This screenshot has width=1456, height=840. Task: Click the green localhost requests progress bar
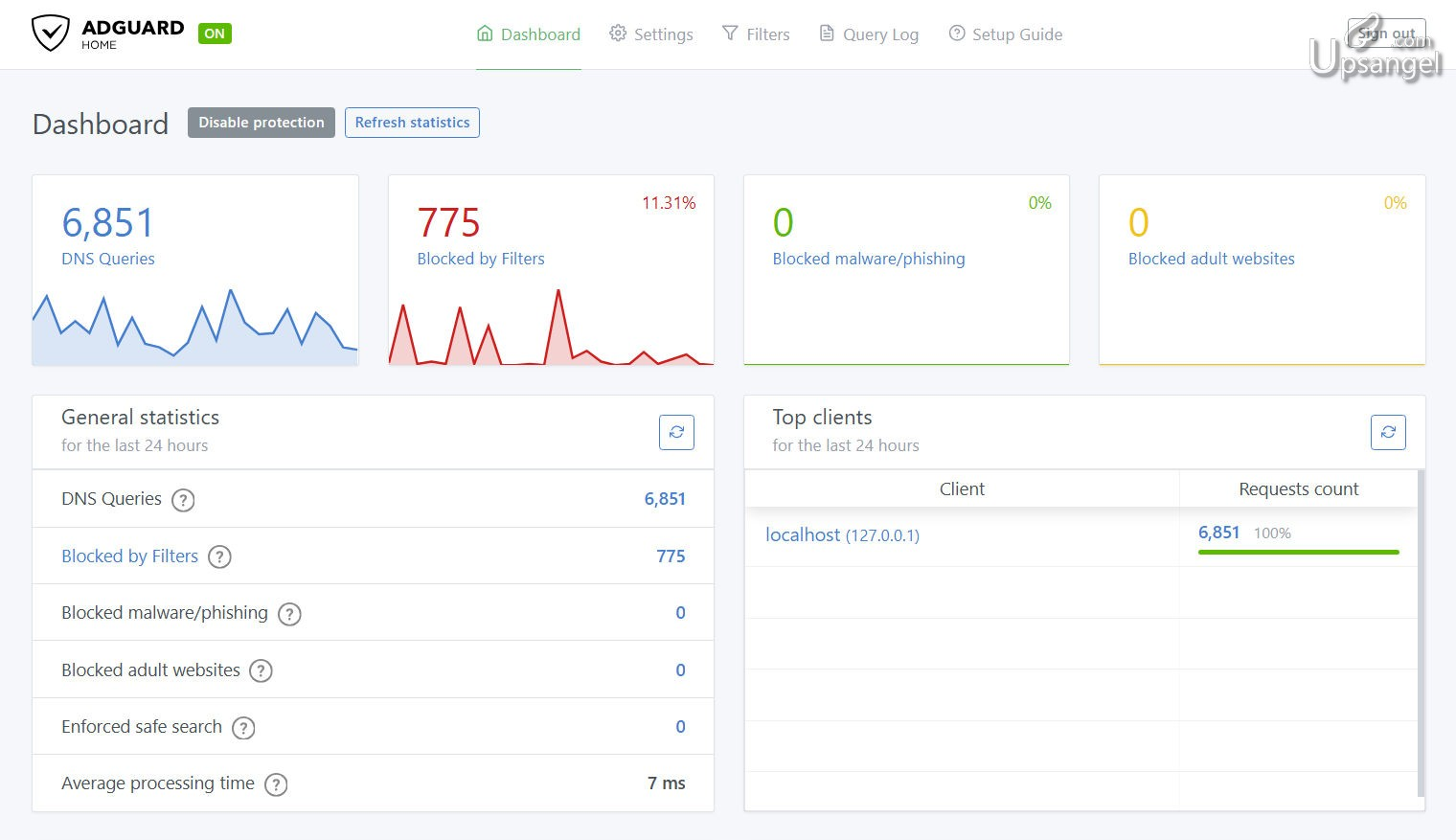(1299, 552)
